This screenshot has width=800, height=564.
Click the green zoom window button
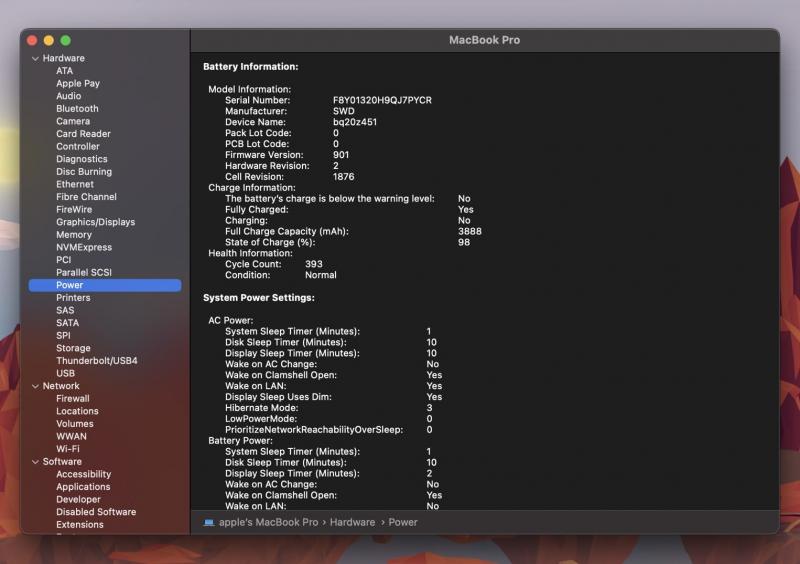tap(66, 40)
